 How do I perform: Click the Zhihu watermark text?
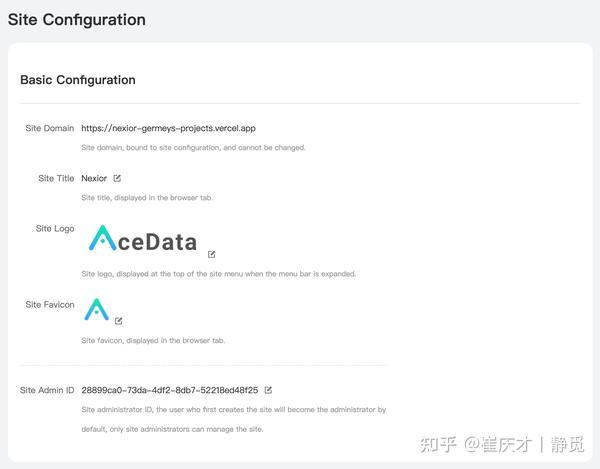502,445
